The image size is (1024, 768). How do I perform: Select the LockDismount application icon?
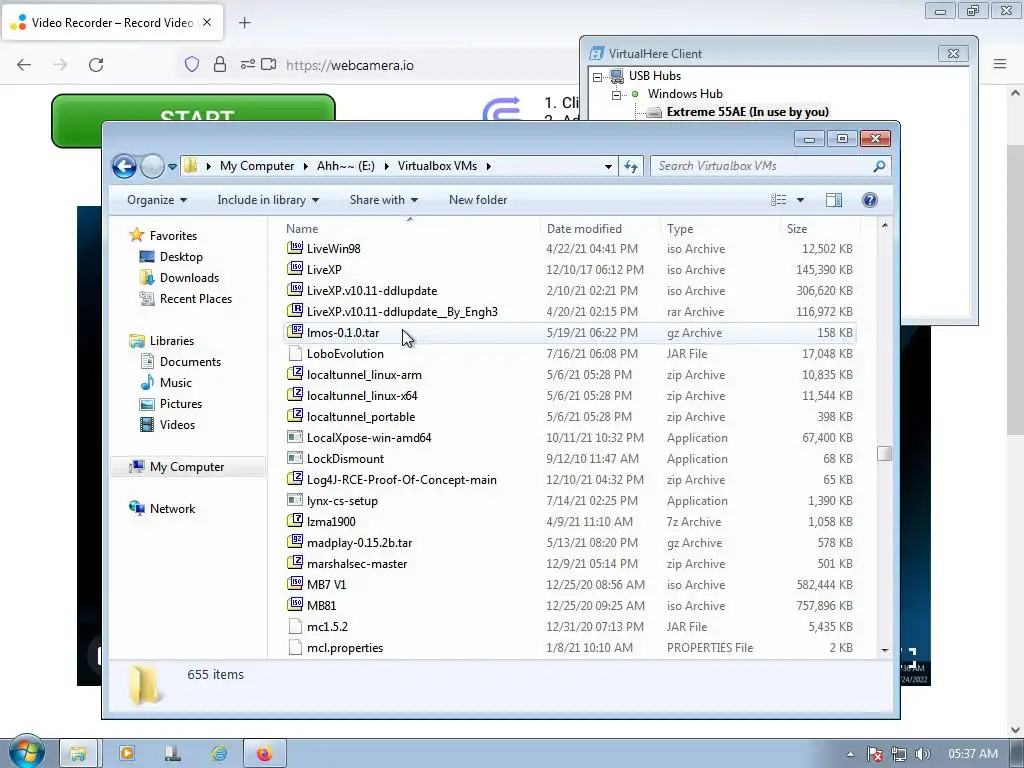click(x=295, y=458)
